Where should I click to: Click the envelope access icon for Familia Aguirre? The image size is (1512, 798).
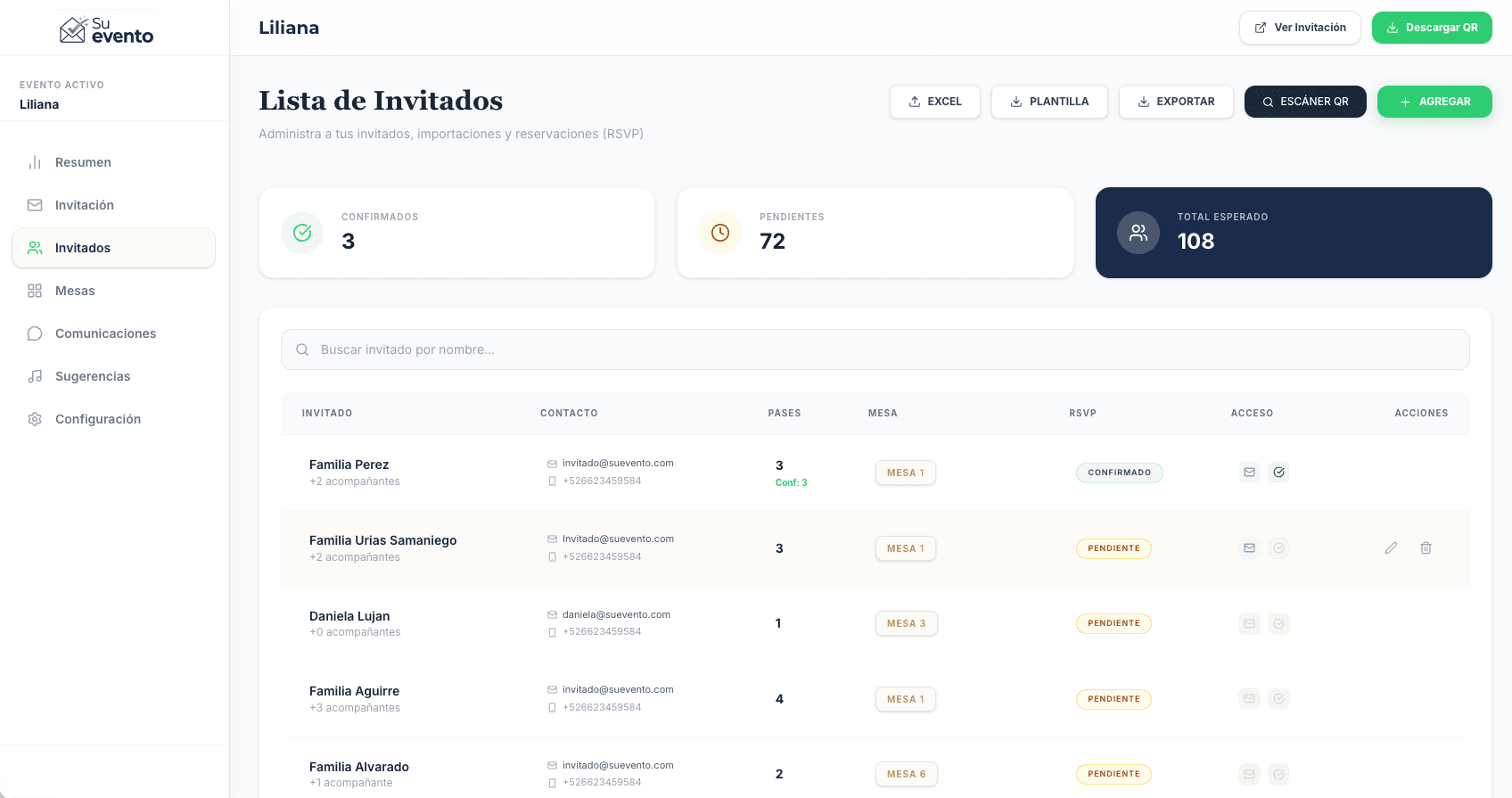point(1249,699)
